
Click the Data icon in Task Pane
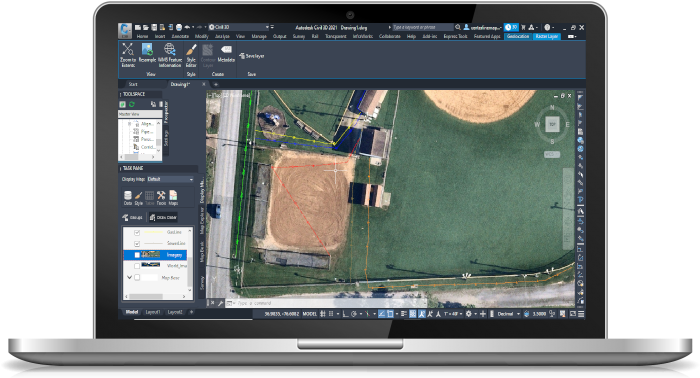pos(128,198)
